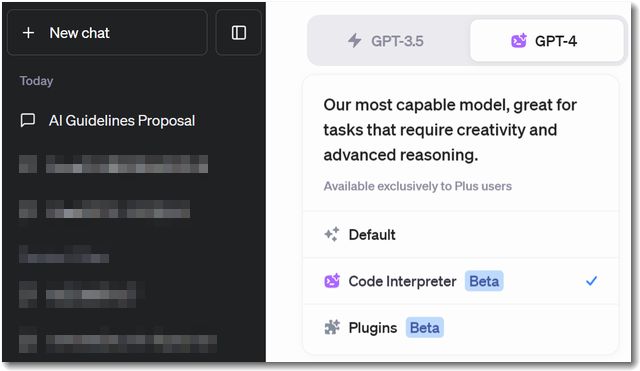Click the chat bubble icon beside AI Guidelines Proposal
The image size is (640, 371).
tap(28, 120)
